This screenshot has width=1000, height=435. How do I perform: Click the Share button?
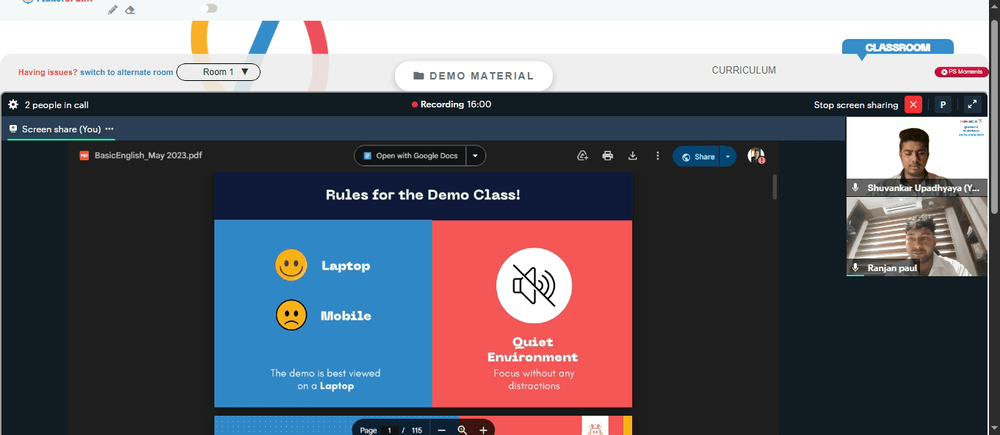pos(696,156)
